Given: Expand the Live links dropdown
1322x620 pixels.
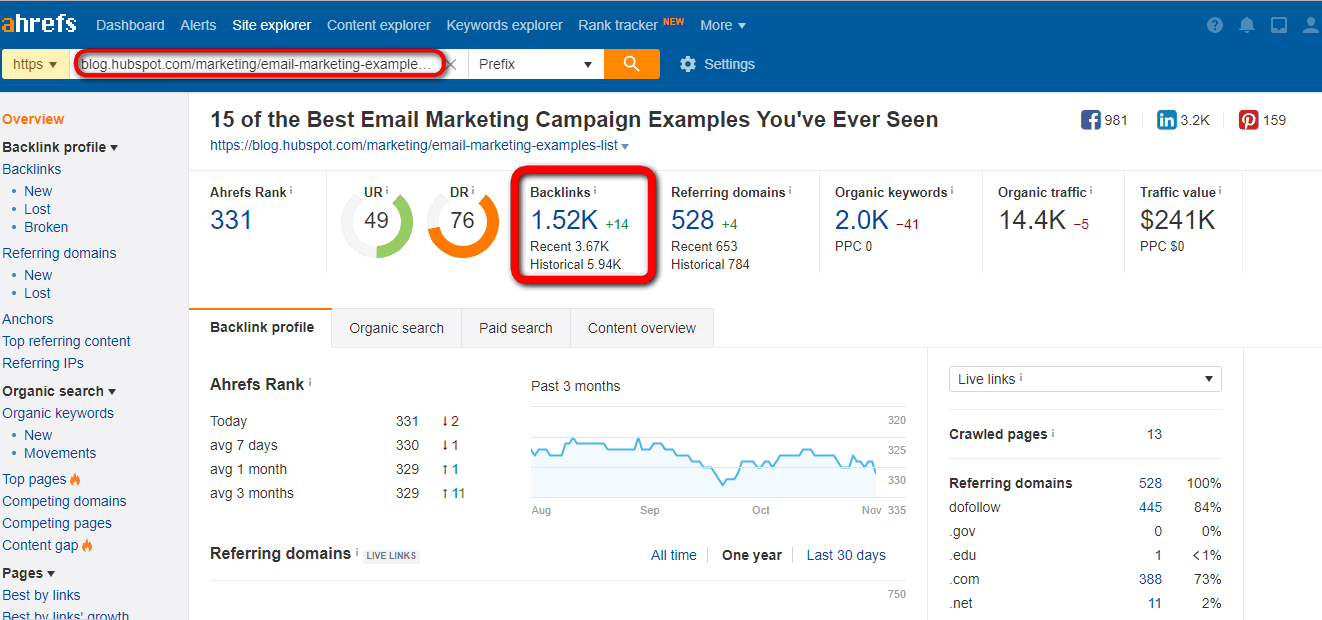Looking at the screenshot, I should [1085, 379].
